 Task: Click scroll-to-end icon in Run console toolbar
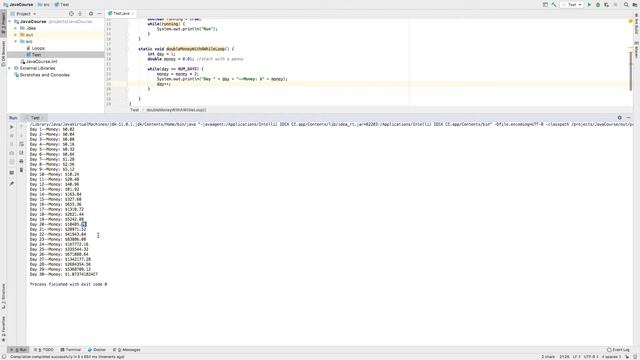(21, 153)
